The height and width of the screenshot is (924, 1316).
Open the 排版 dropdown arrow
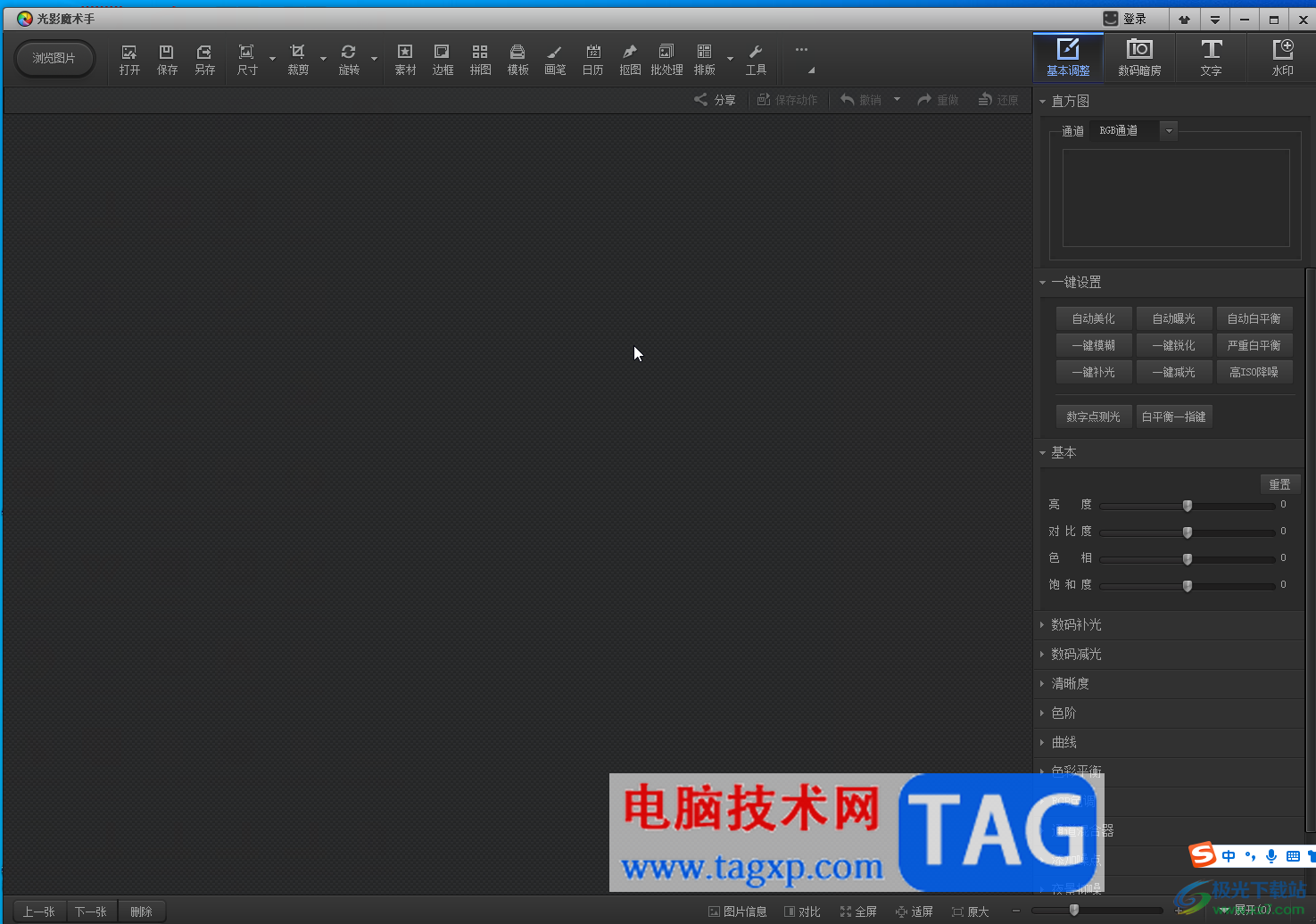[x=730, y=60]
